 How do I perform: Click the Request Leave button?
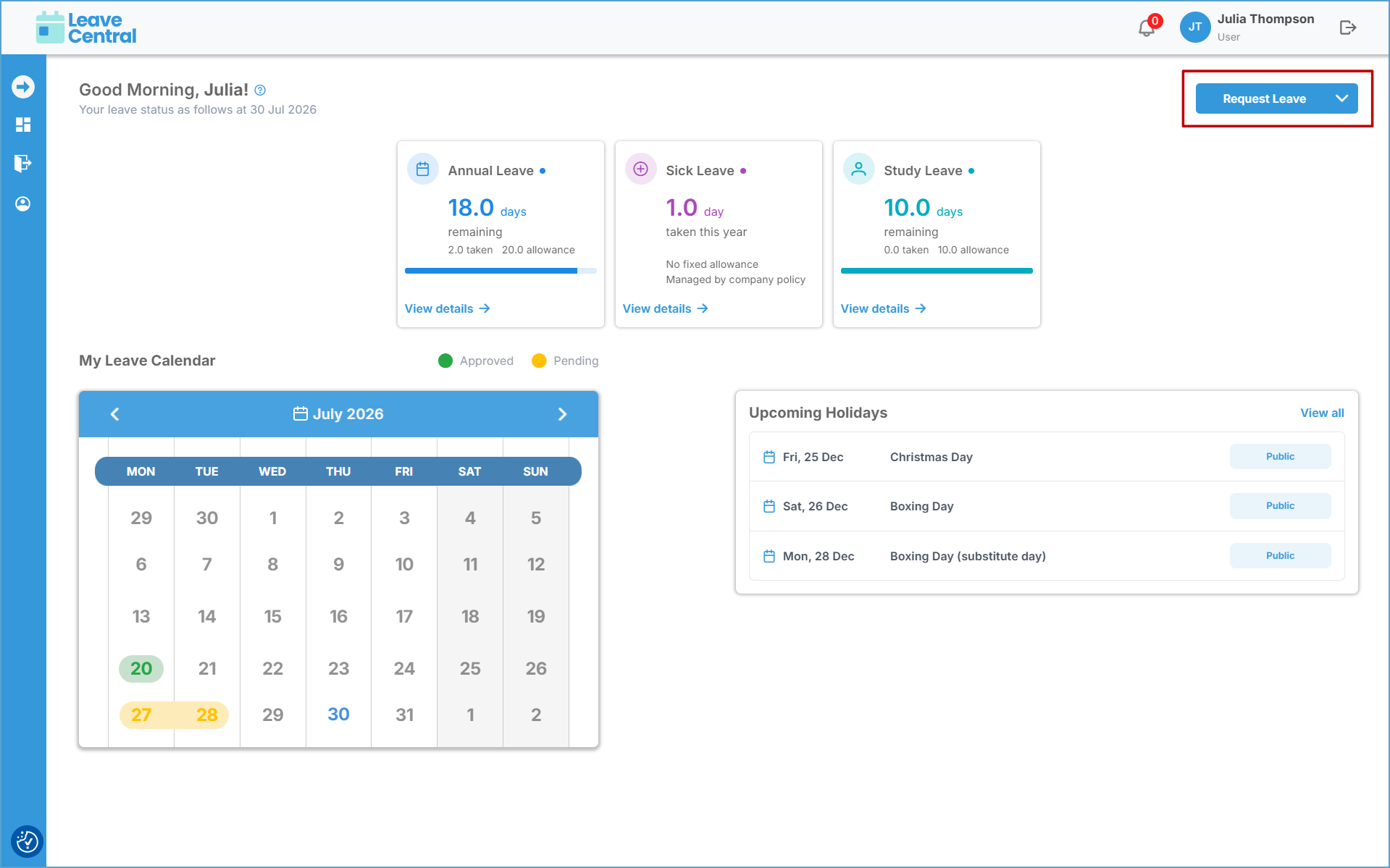[1264, 98]
